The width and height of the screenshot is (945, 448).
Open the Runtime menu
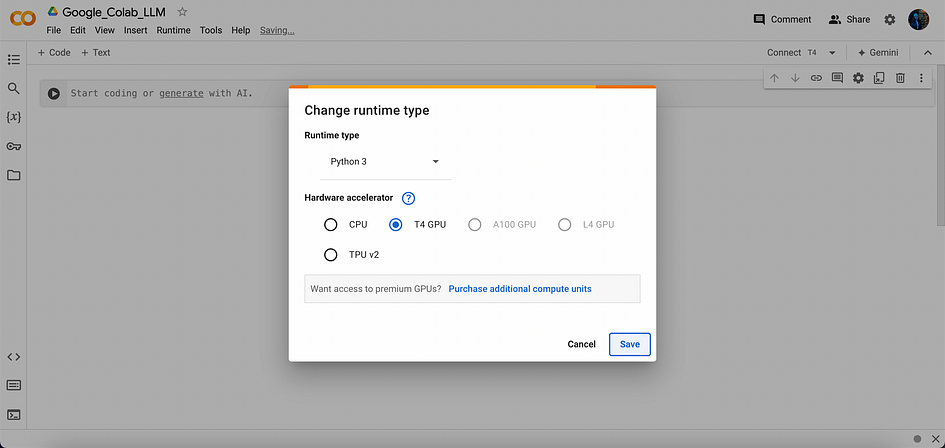click(x=173, y=30)
